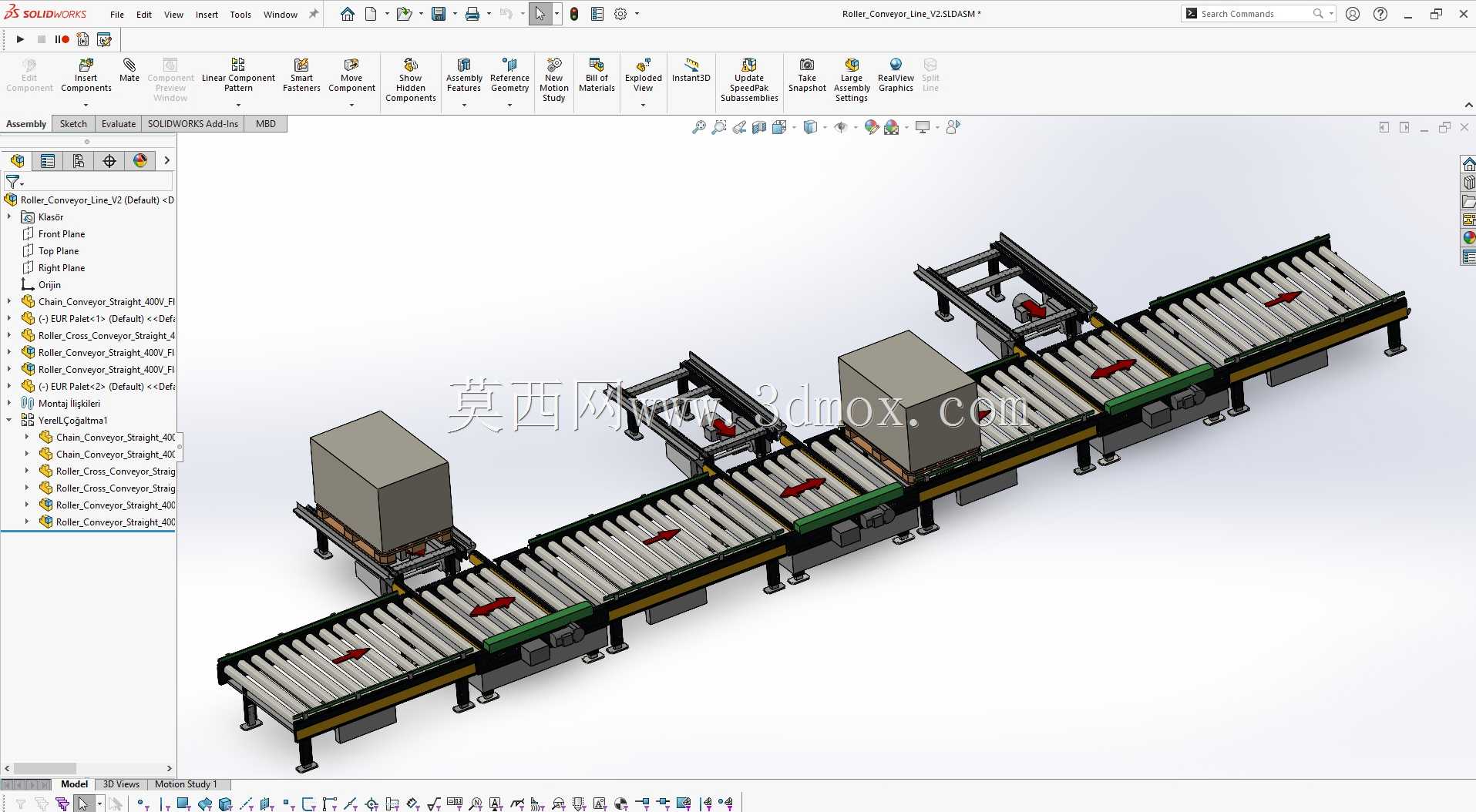The height and width of the screenshot is (812, 1476).
Task: Expand the Klasör folder node
Action: point(9,217)
